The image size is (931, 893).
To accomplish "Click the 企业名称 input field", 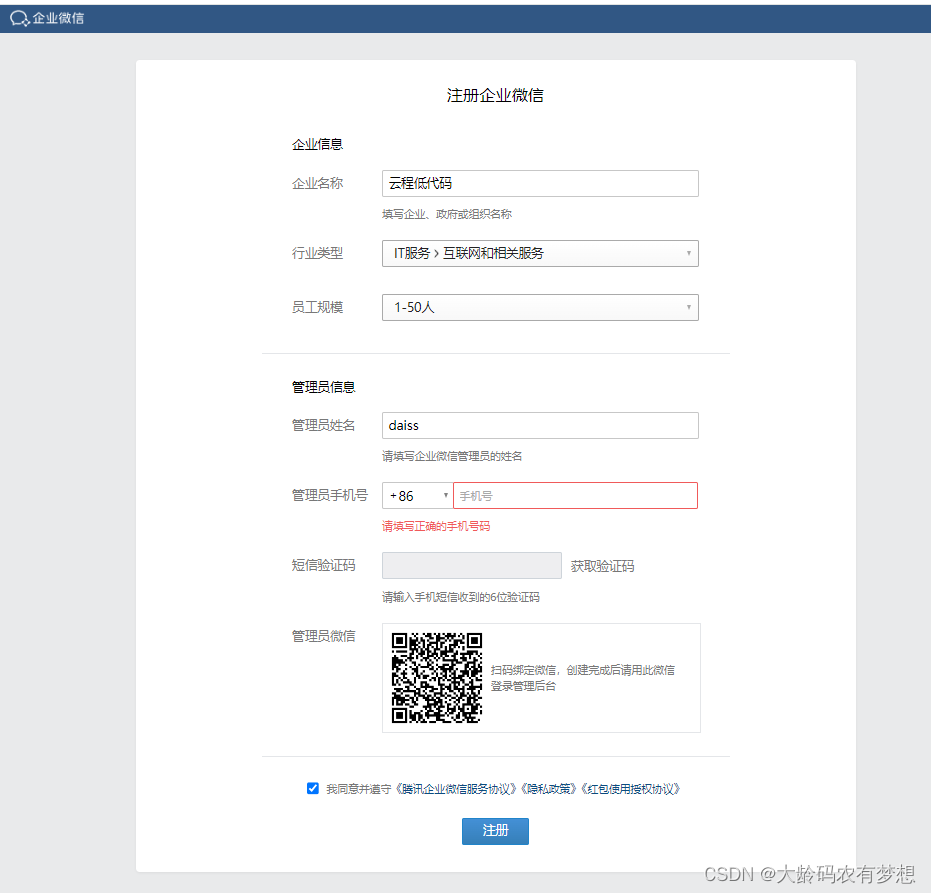I will point(540,183).
